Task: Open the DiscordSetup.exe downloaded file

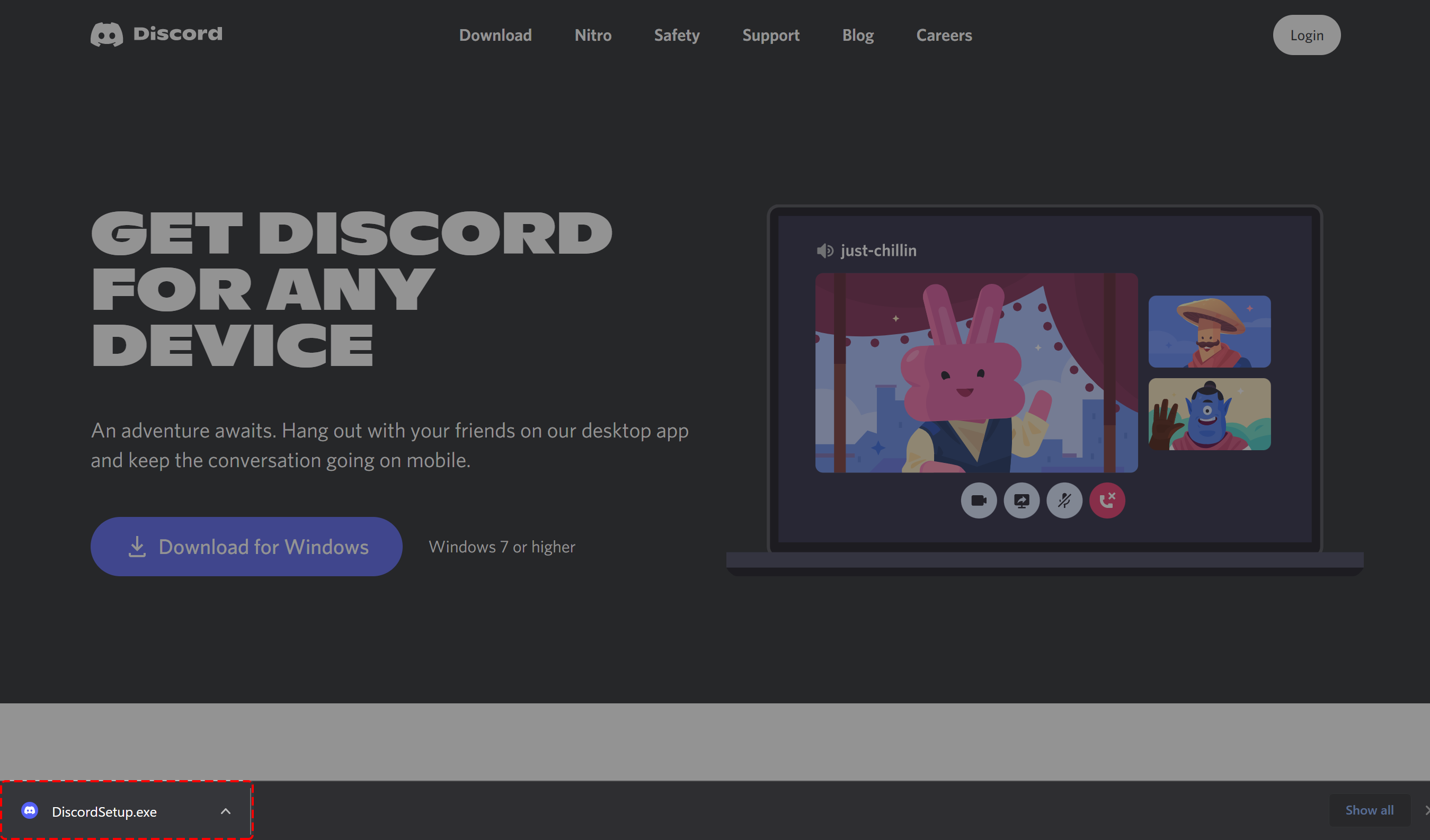Action: pos(104,811)
